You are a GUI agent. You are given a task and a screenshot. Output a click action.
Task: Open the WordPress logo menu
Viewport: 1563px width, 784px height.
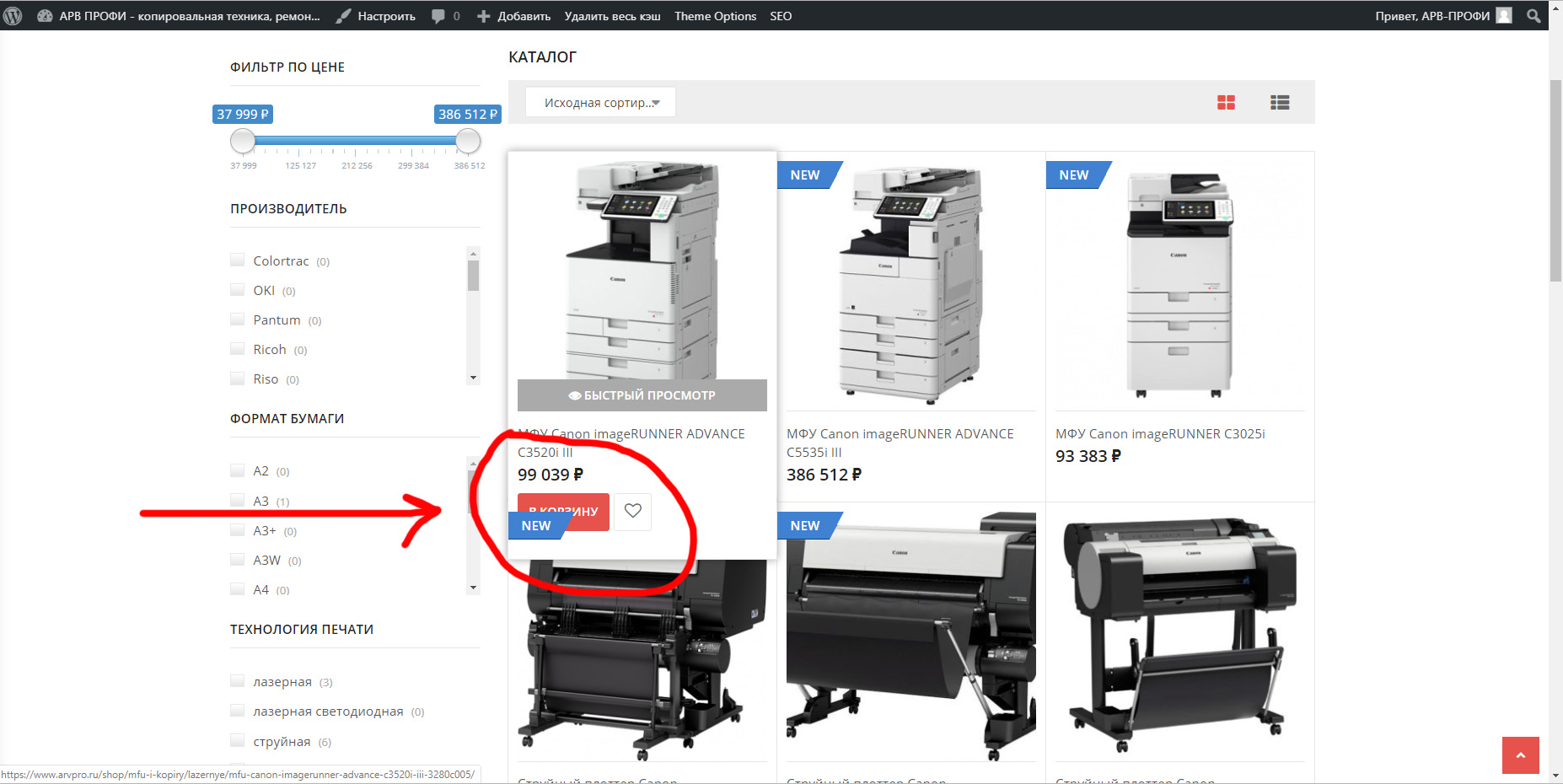tap(13, 15)
